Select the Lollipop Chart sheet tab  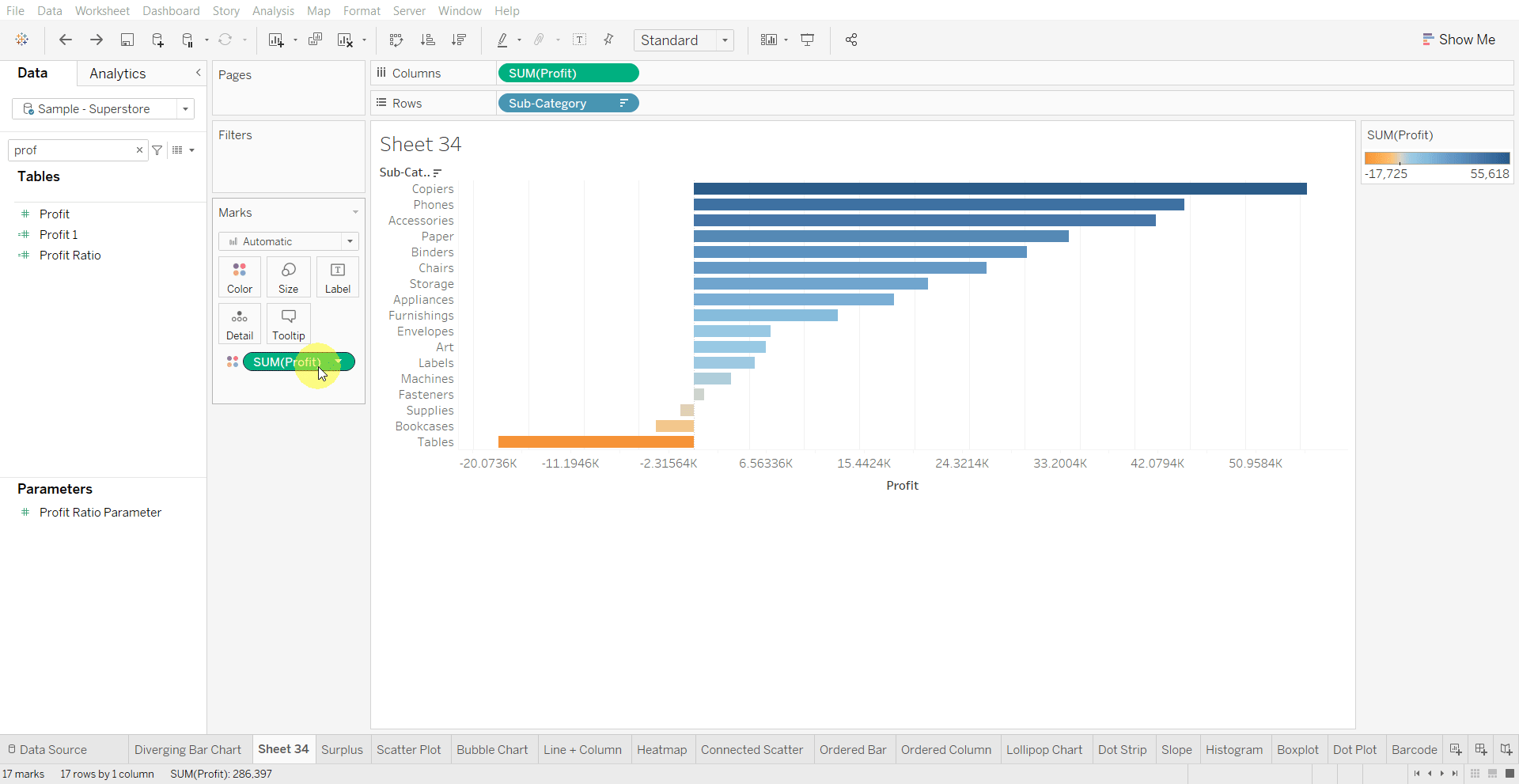[1044, 749]
